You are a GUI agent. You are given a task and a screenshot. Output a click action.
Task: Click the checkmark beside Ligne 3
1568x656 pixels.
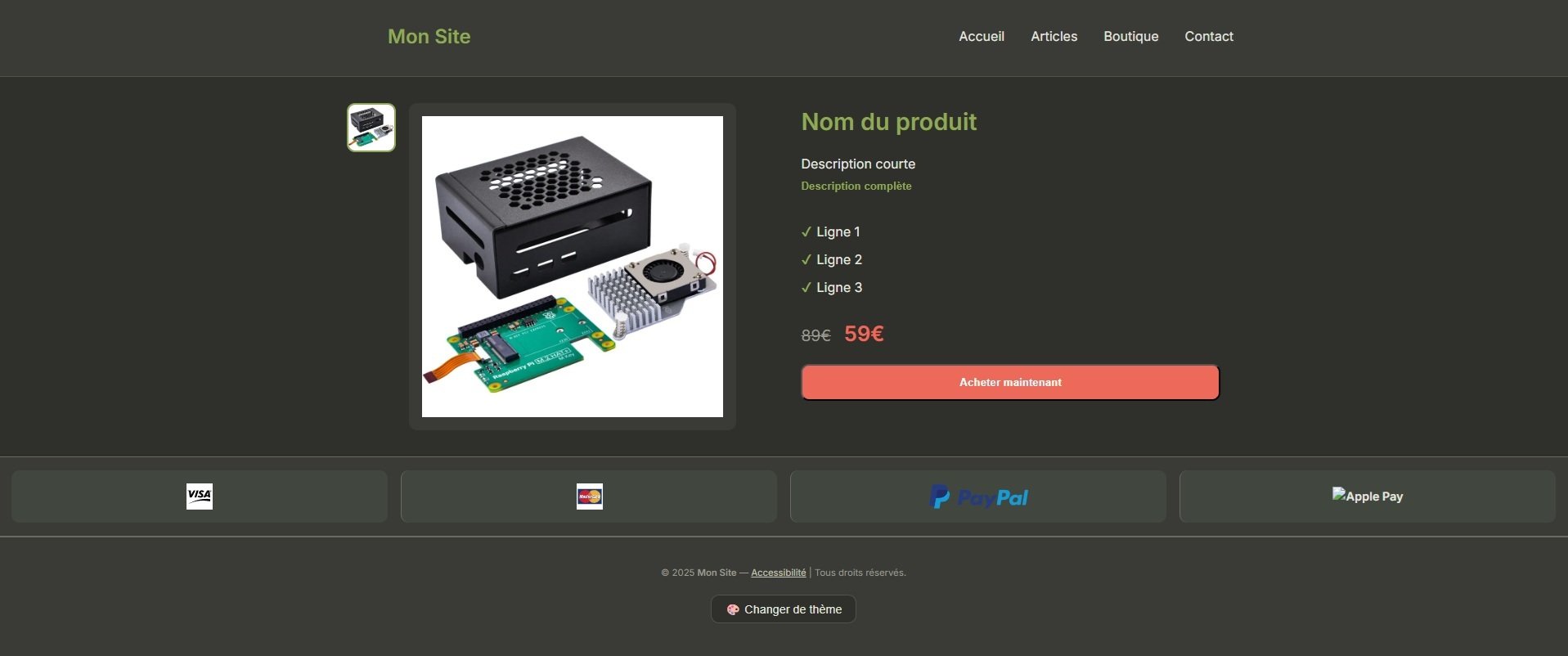(806, 288)
